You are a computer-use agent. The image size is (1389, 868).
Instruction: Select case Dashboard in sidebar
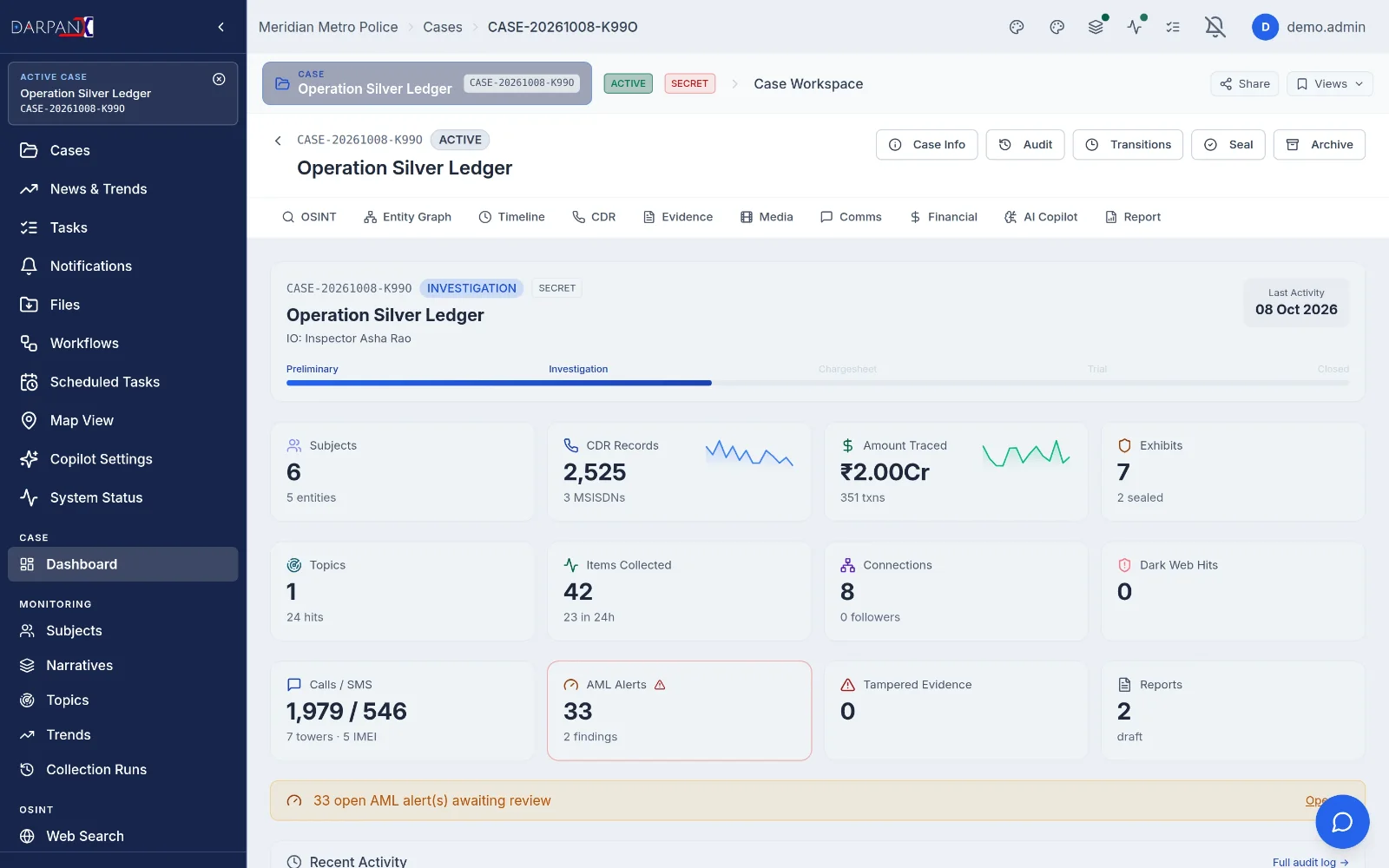point(123,564)
